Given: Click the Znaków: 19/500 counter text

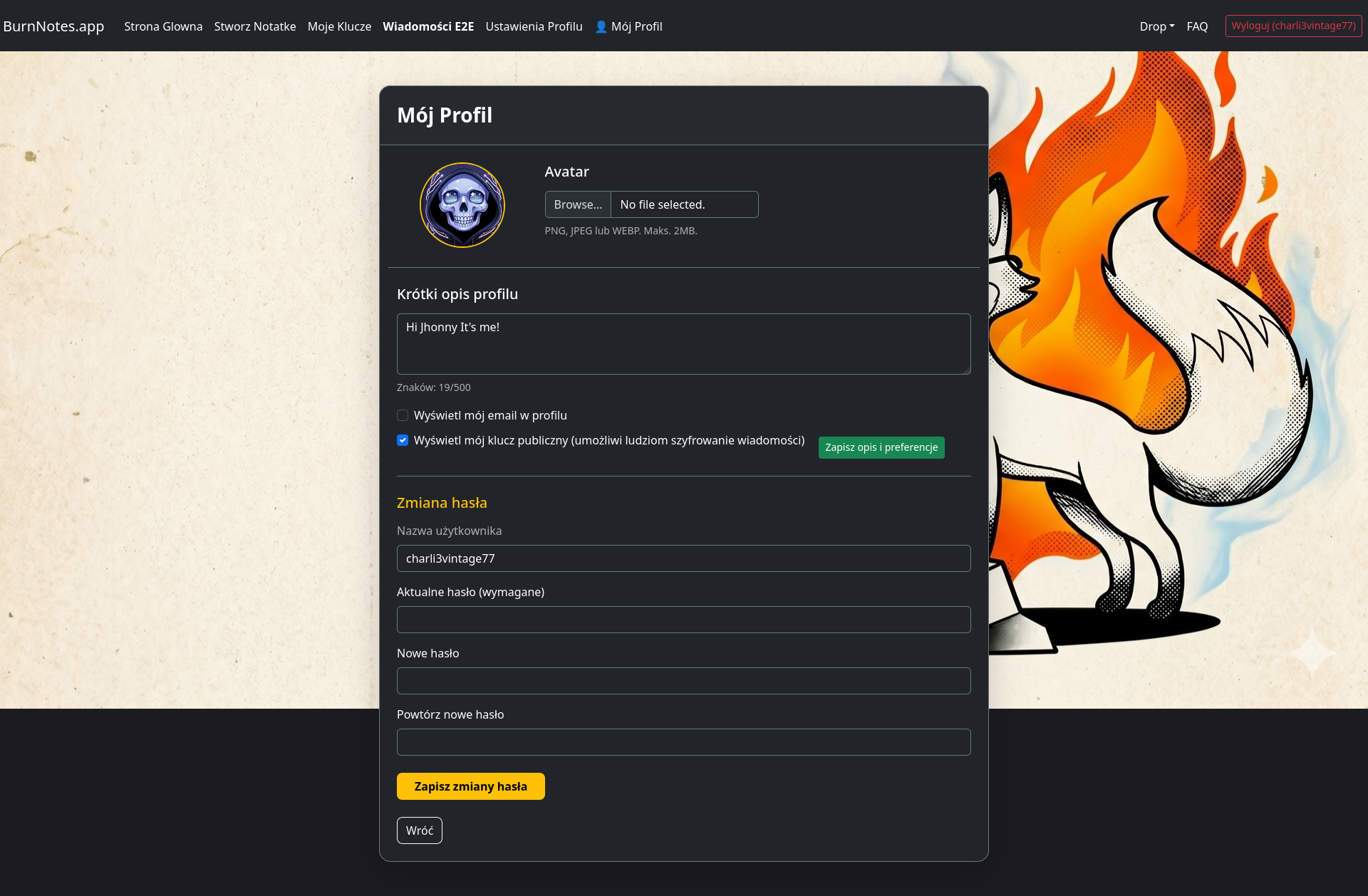Looking at the screenshot, I should (x=434, y=387).
